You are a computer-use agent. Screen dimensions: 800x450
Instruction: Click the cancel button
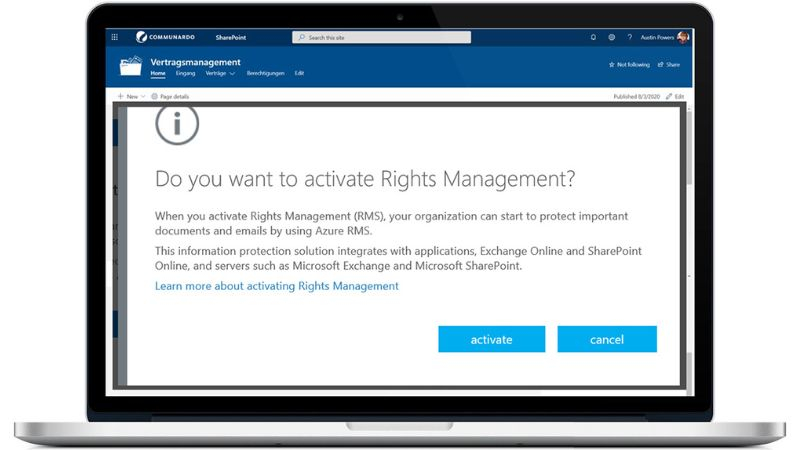point(607,339)
